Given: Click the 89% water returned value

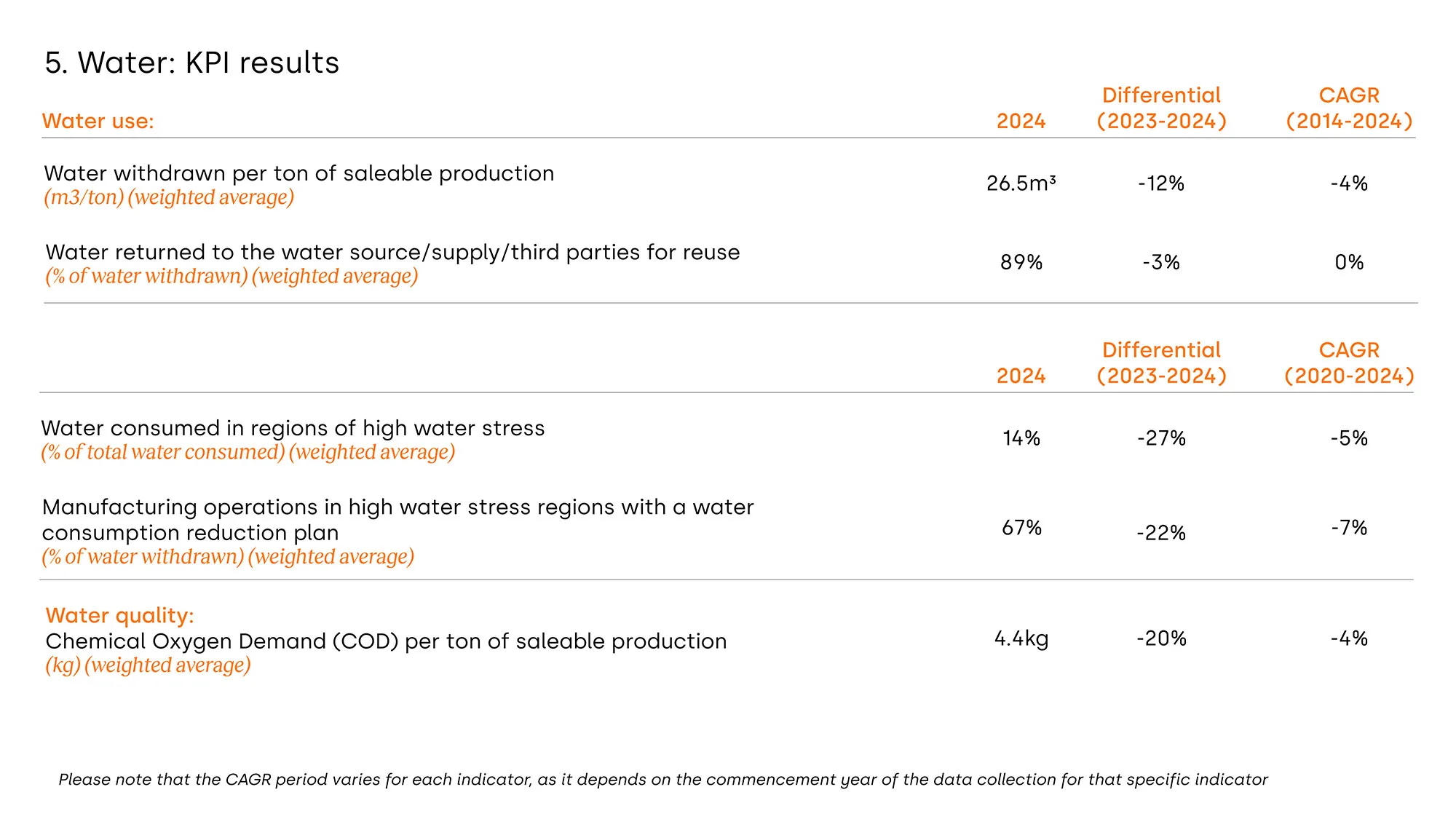Looking at the screenshot, I should click(x=1021, y=262).
